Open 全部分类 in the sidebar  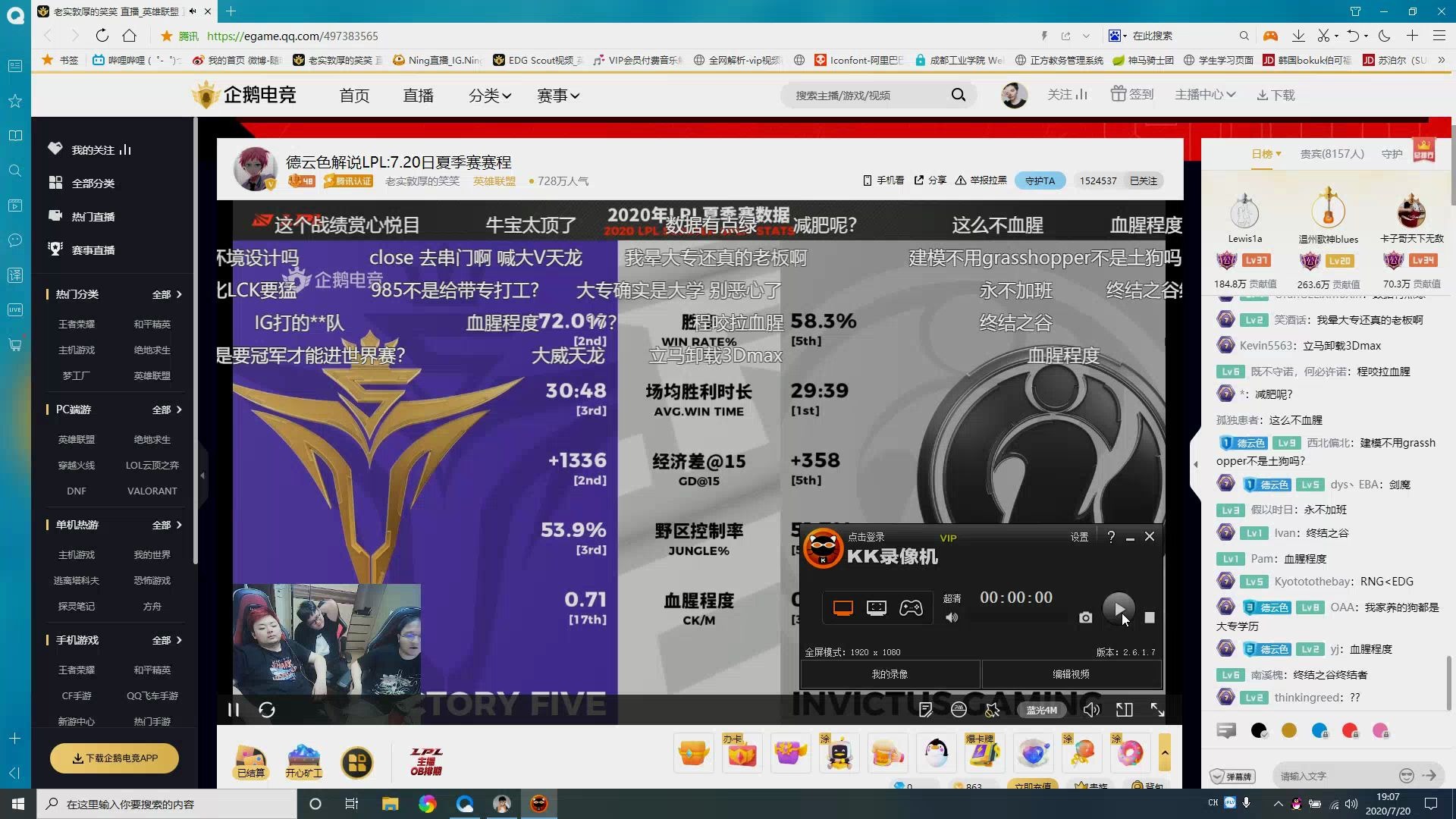81,184
